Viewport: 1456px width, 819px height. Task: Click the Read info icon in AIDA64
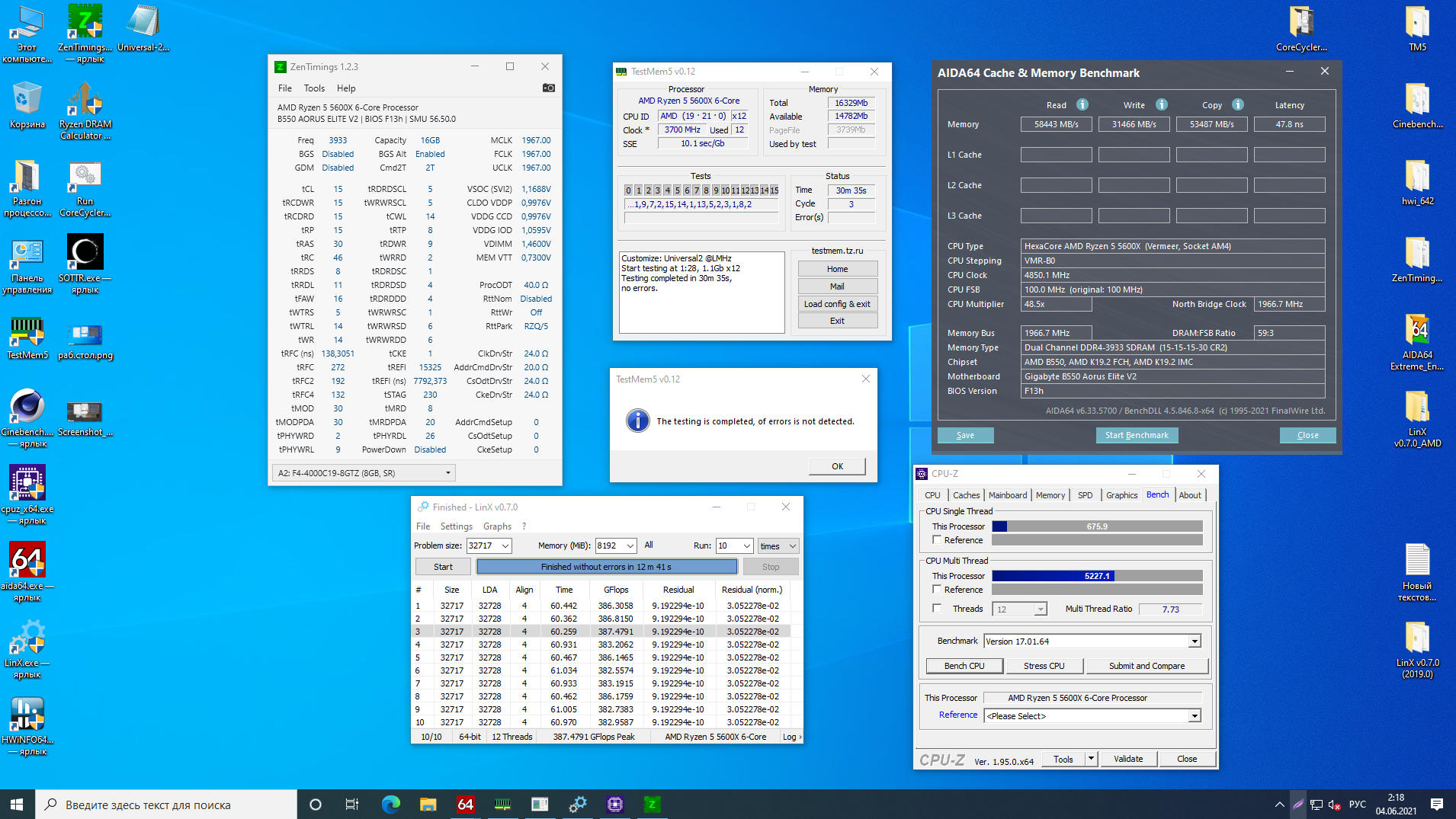point(1082,105)
